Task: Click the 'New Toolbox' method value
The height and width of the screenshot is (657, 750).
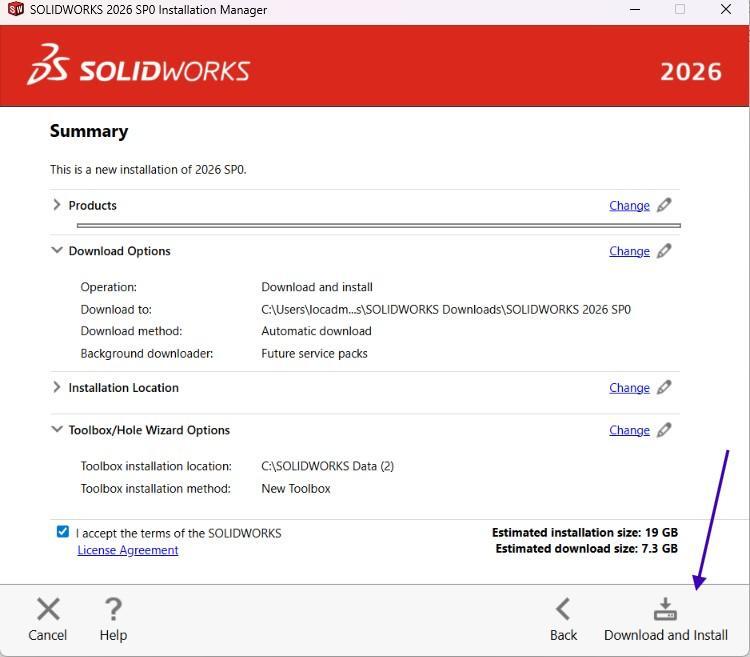Action: [x=296, y=489]
